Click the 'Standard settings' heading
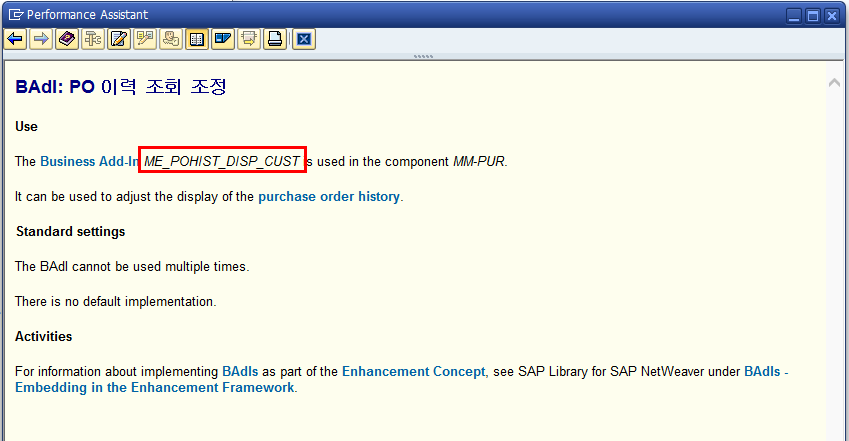This screenshot has width=849, height=441. pos(70,231)
